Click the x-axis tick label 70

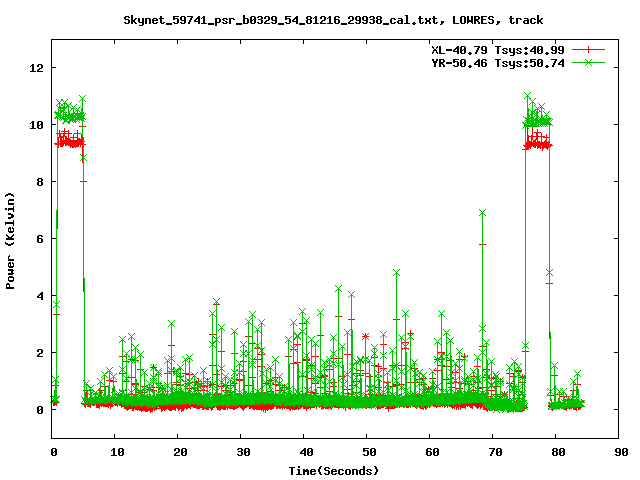(x=495, y=452)
